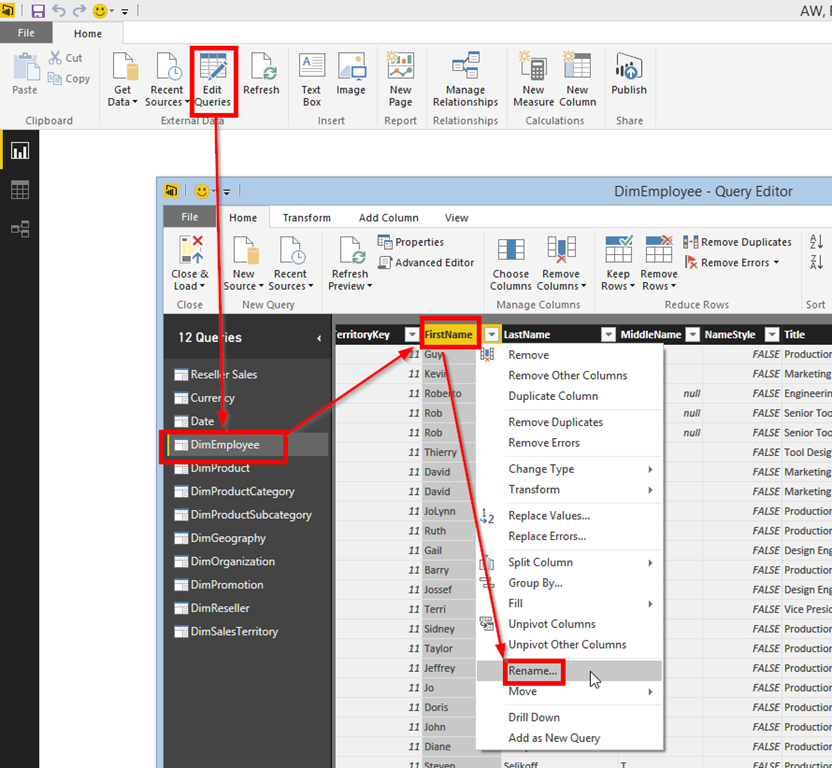Switch to Data view in left sidebar
The height and width of the screenshot is (768, 832).
point(20,190)
